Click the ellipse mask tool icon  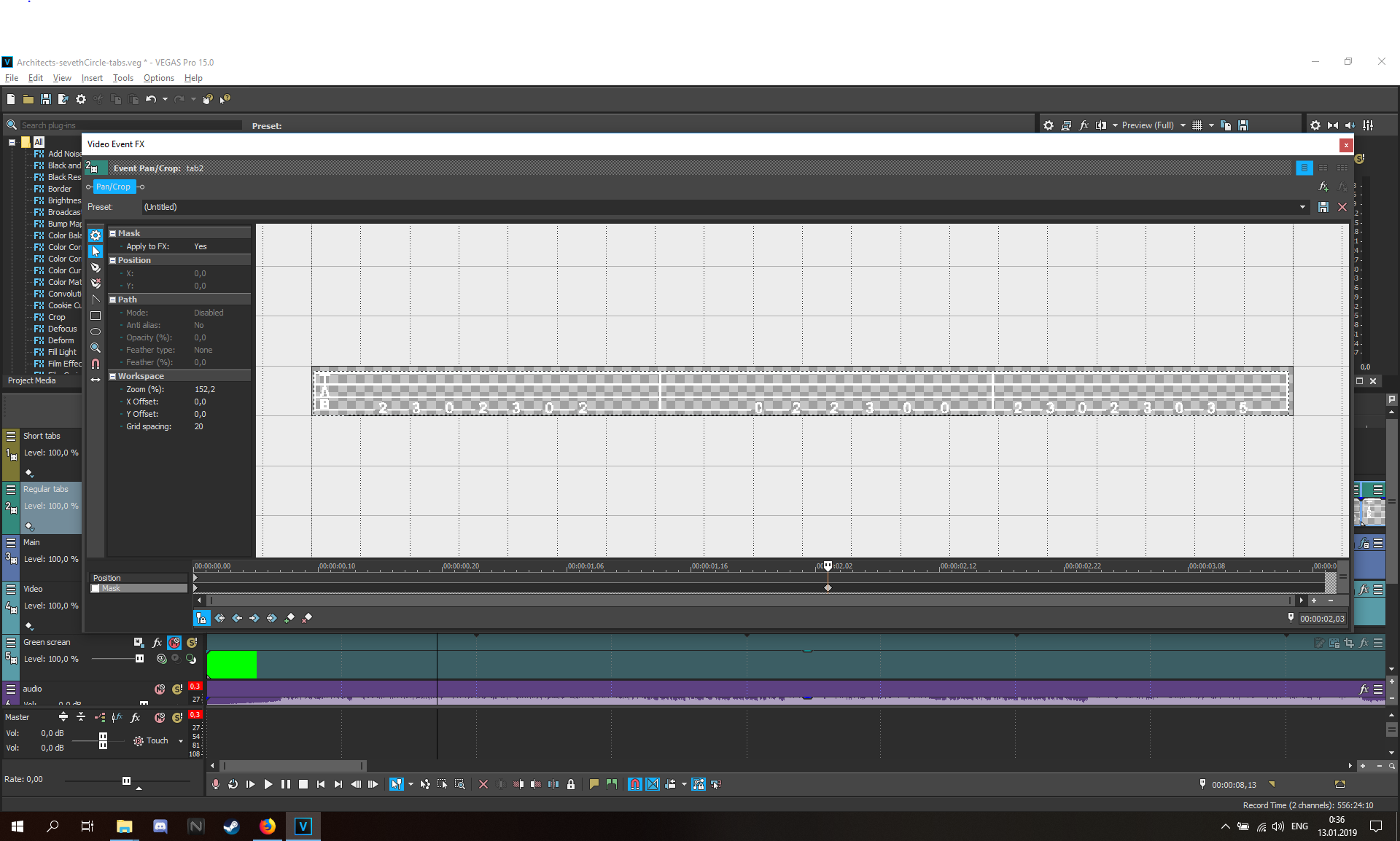pos(96,331)
